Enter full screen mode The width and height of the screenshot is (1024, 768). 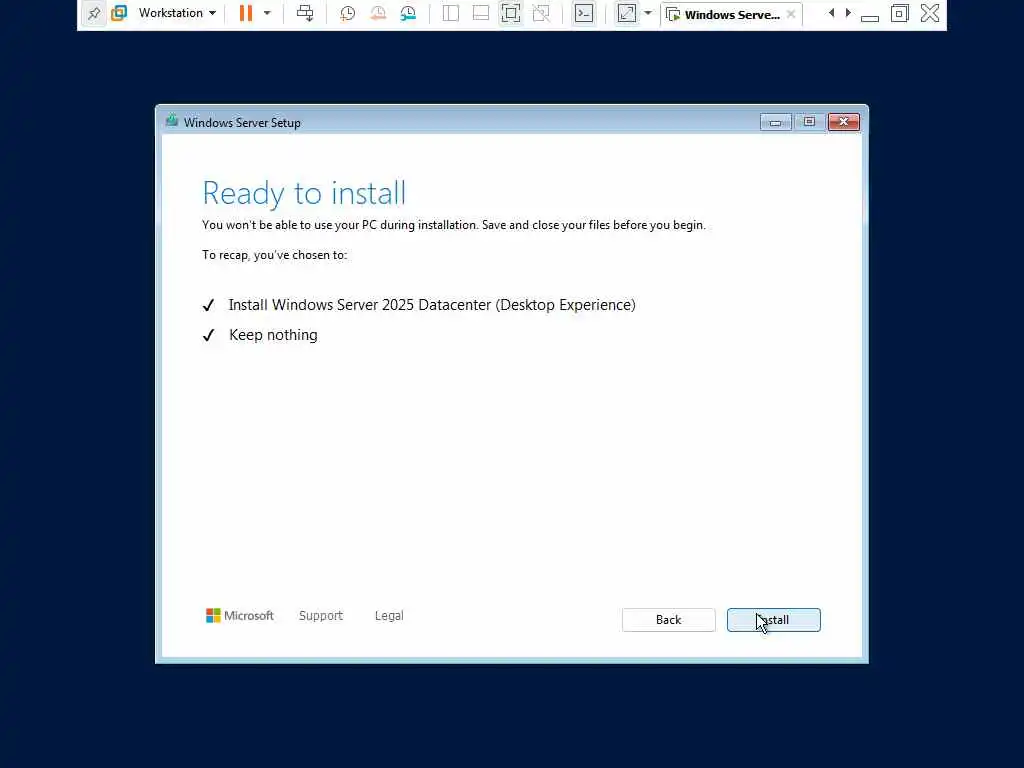511,13
